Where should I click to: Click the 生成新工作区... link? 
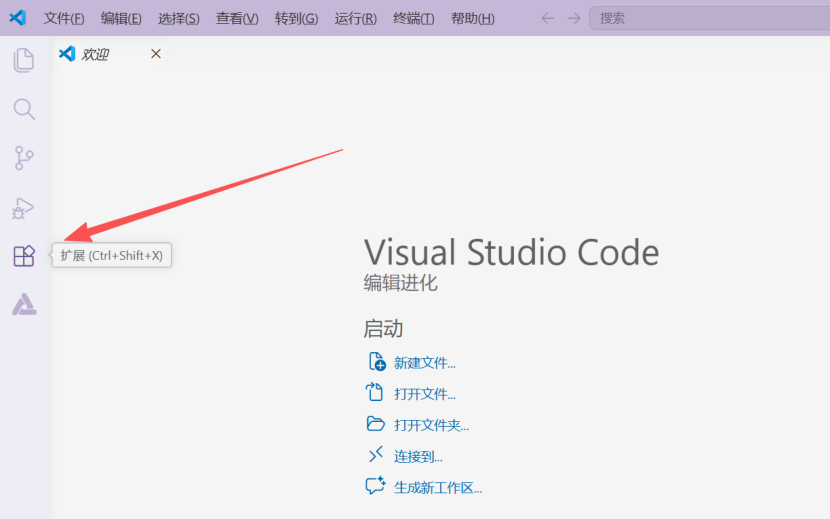438,488
